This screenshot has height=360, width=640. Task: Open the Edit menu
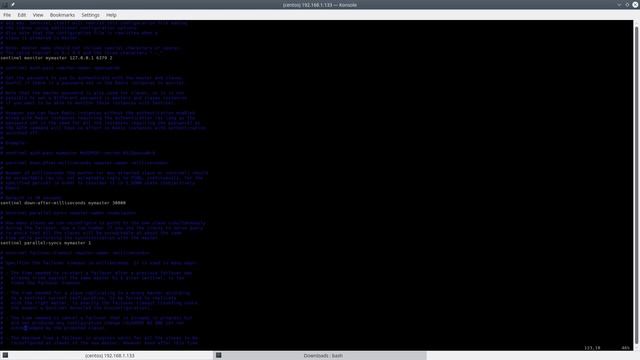tap(22, 15)
